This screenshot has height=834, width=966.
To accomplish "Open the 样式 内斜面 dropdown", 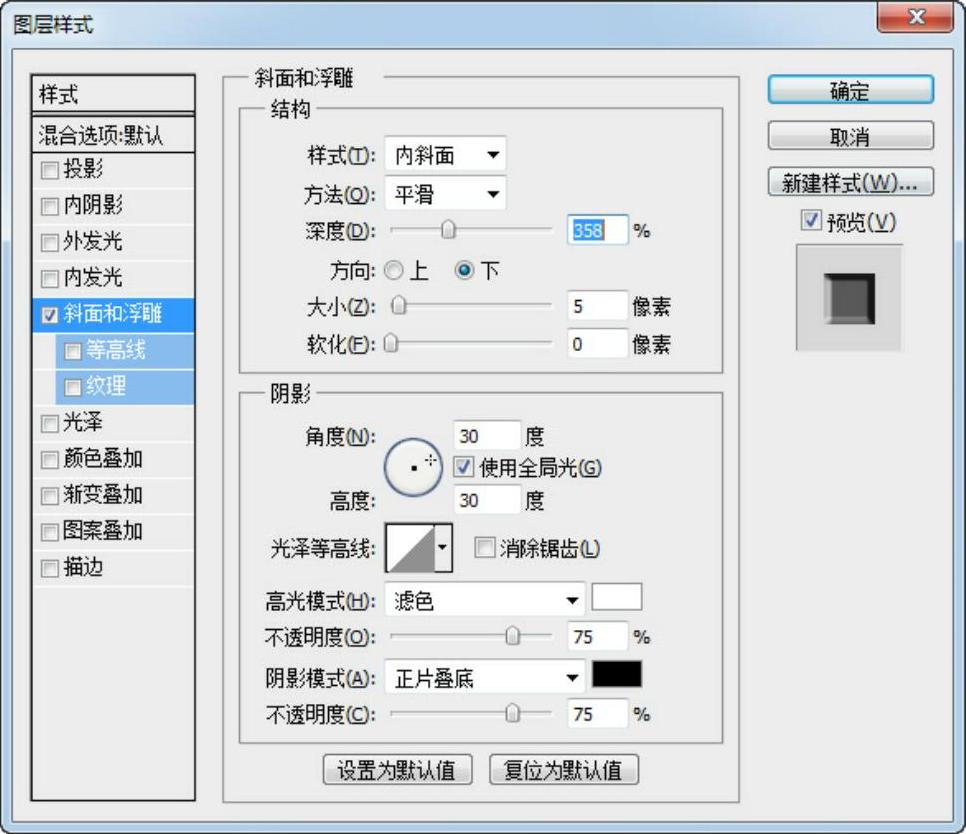I will (445, 155).
